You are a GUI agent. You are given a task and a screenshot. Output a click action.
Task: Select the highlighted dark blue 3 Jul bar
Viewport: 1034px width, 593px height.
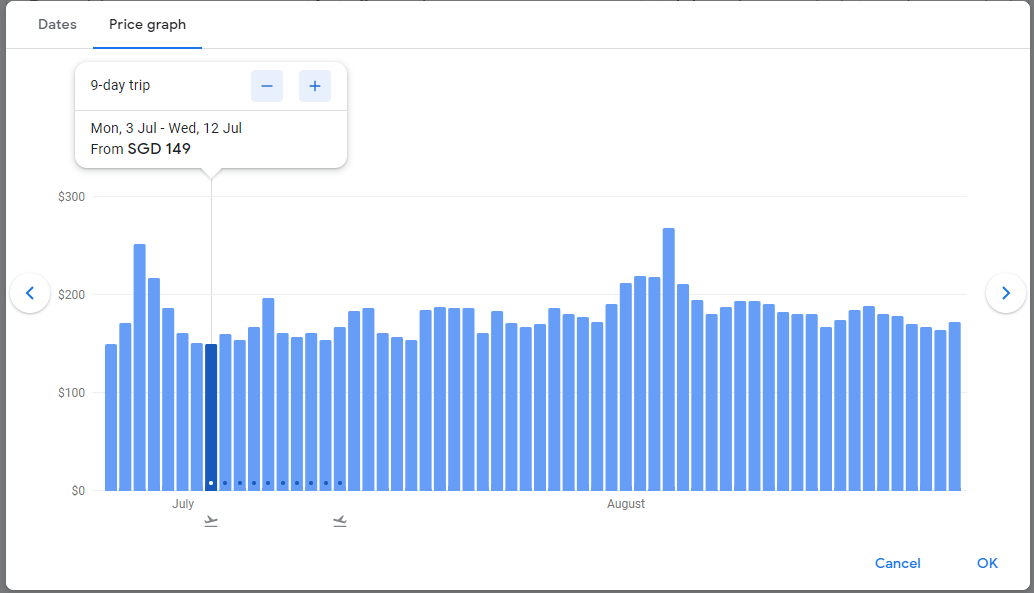(211, 417)
